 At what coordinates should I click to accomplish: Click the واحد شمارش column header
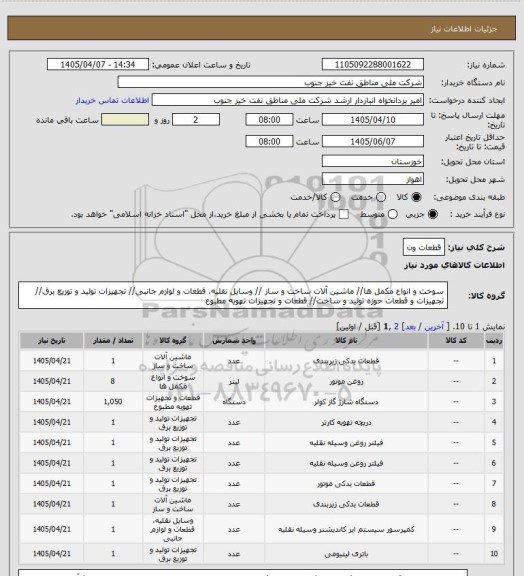[234, 341]
